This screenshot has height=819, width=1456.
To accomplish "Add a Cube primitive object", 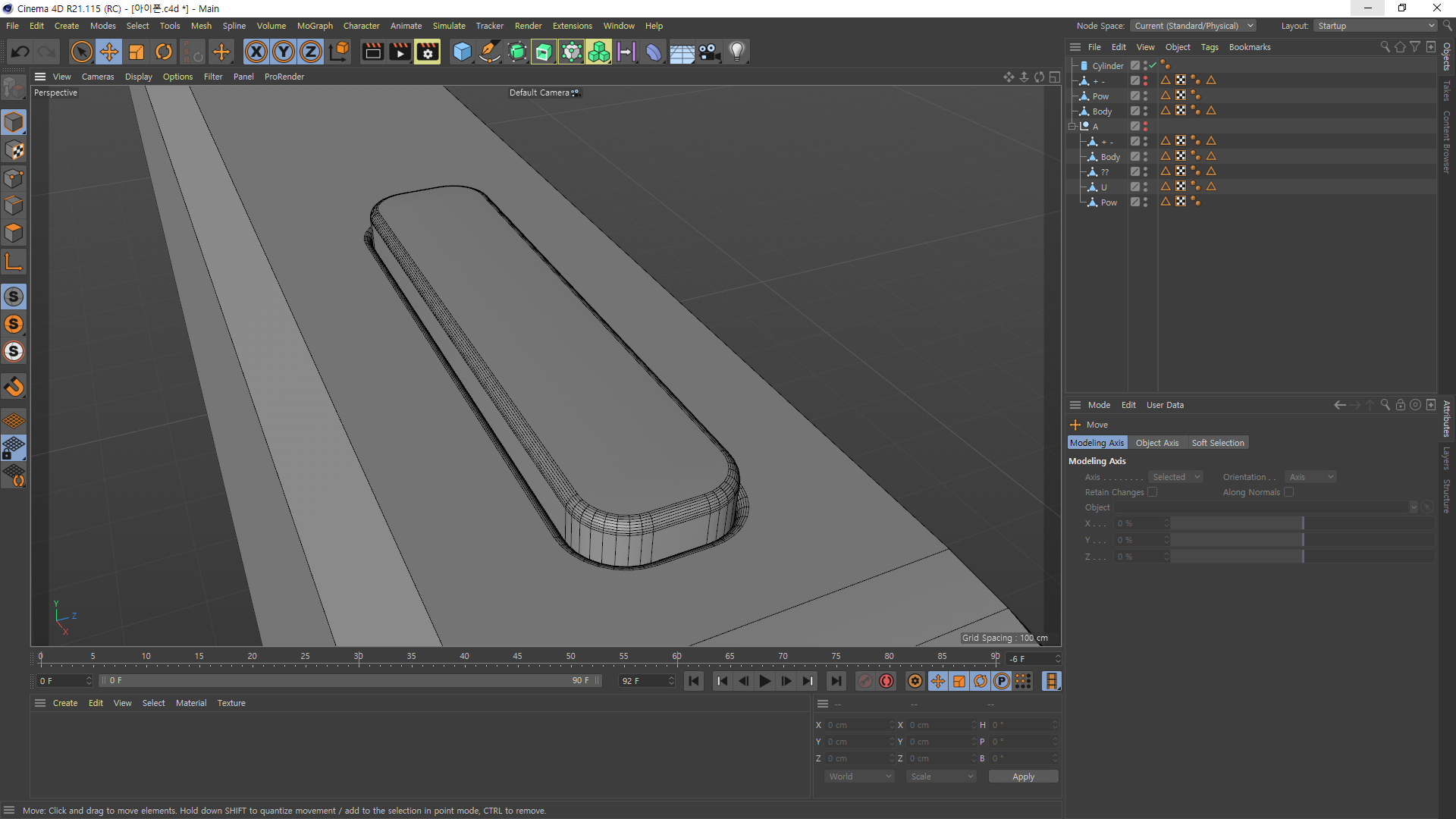I will point(462,52).
